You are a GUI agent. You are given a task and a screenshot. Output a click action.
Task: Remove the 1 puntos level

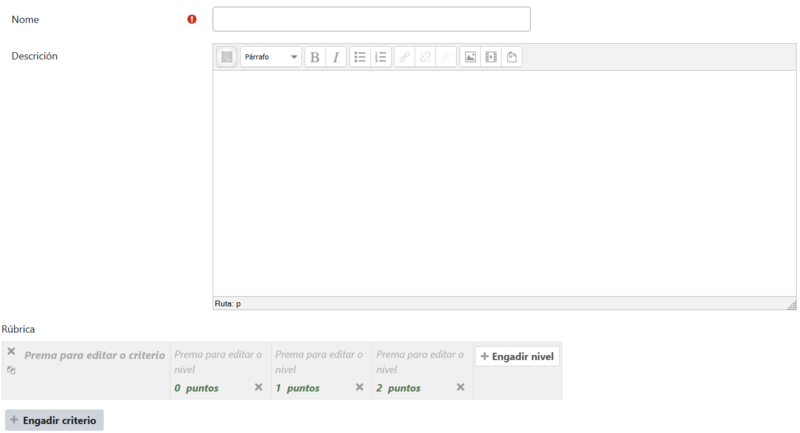[x=360, y=387]
